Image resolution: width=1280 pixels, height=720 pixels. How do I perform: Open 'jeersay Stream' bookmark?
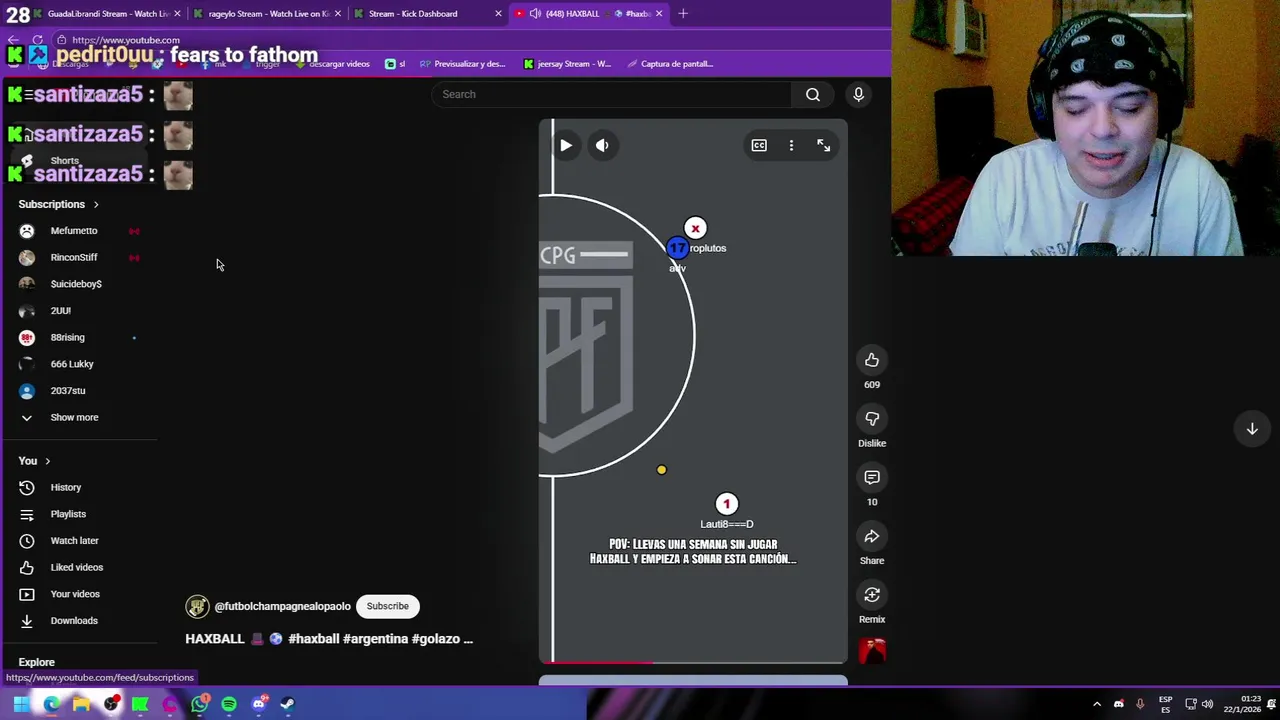tap(567, 64)
